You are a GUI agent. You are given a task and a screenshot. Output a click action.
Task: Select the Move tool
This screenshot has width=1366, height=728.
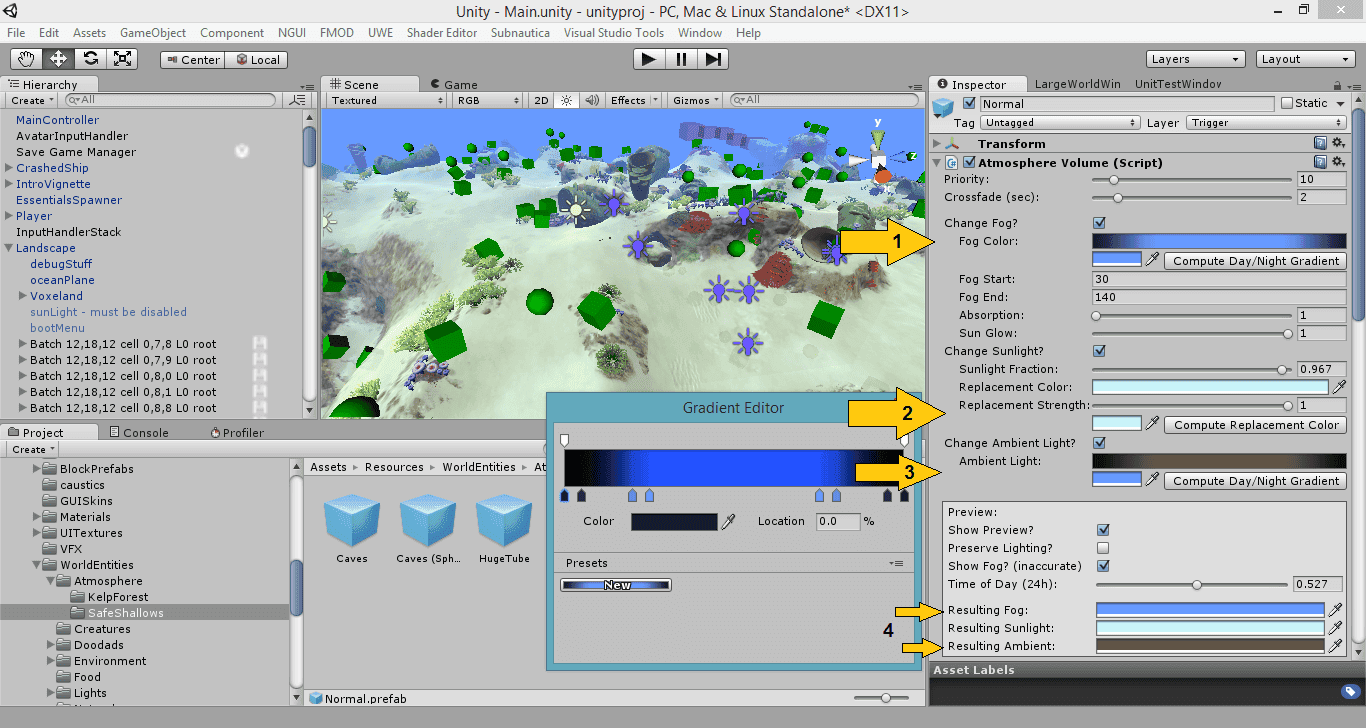pyautogui.click(x=59, y=59)
